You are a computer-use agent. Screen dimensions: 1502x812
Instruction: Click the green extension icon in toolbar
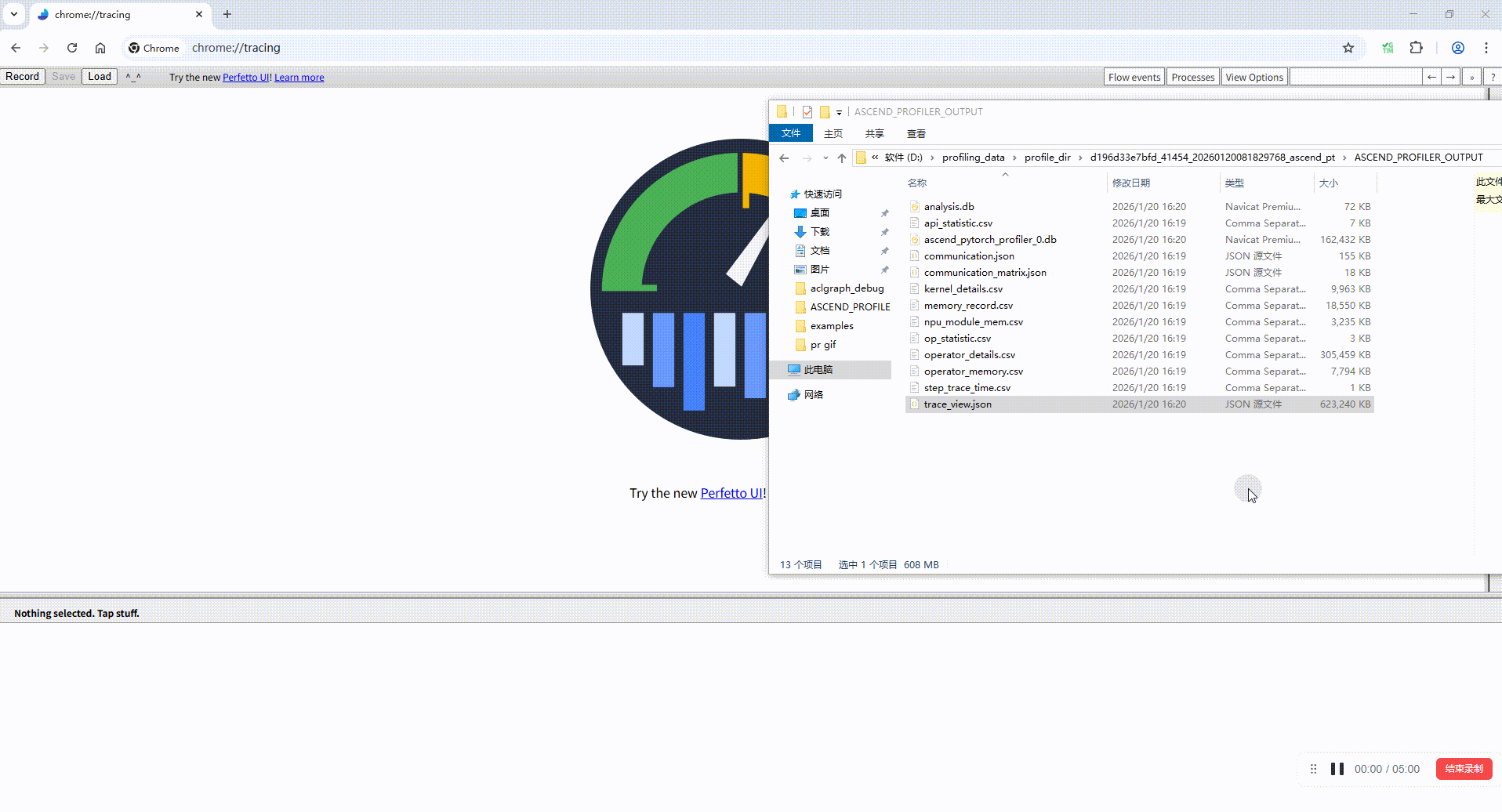(x=1388, y=48)
